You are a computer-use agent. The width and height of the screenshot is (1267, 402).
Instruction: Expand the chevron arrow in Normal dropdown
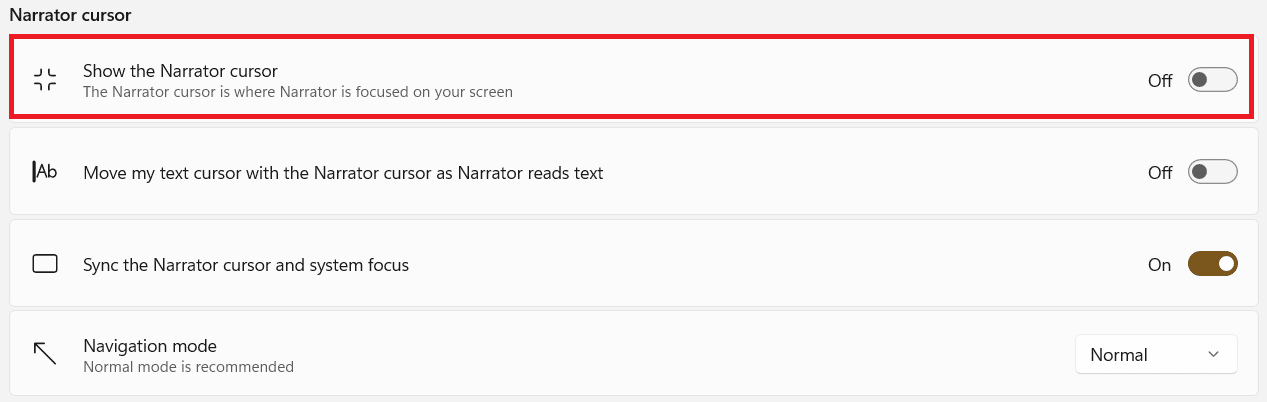(1213, 354)
